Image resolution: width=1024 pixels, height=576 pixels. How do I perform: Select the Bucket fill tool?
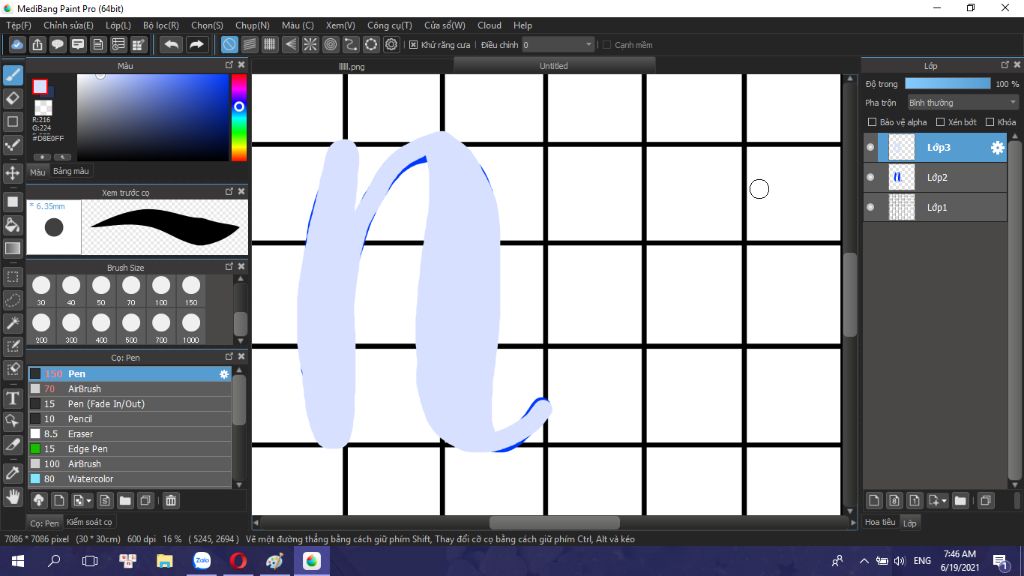coord(12,225)
